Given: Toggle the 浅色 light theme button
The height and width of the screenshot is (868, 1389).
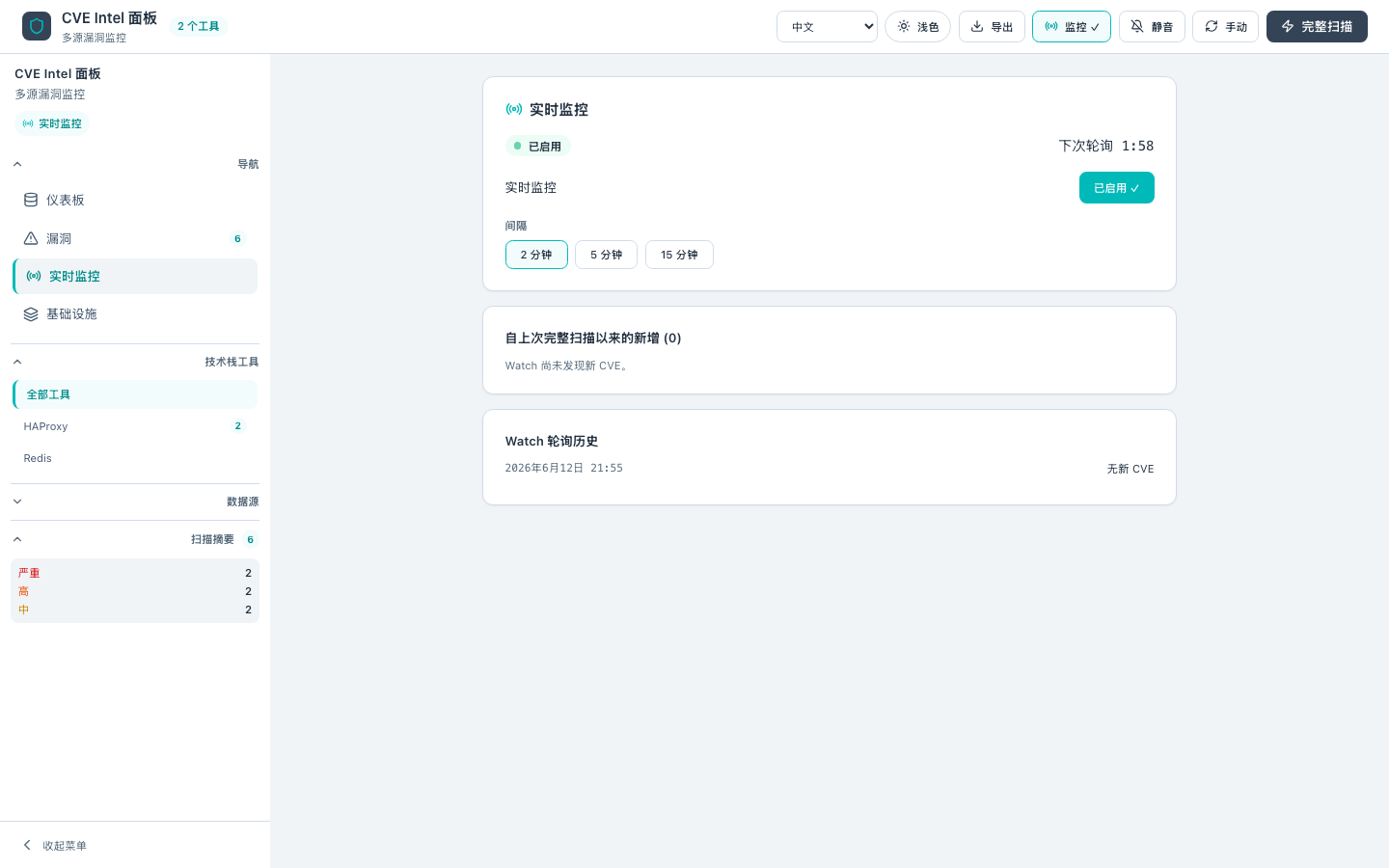Looking at the screenshot, I should pos(917,27).
